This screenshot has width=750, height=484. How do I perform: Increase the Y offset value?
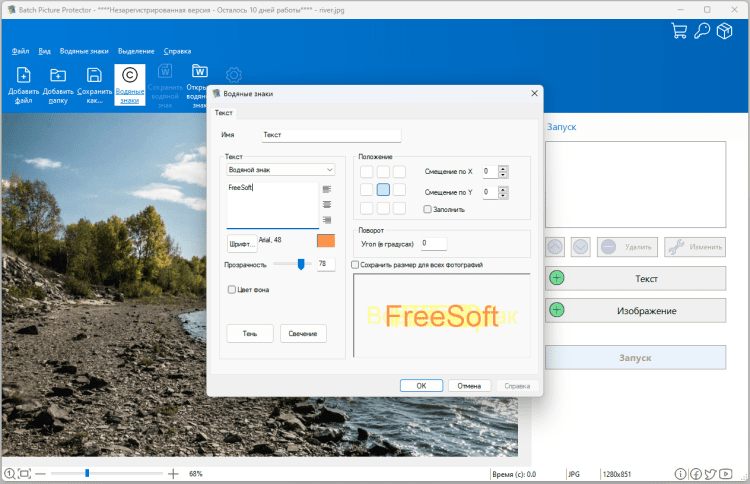503,189
